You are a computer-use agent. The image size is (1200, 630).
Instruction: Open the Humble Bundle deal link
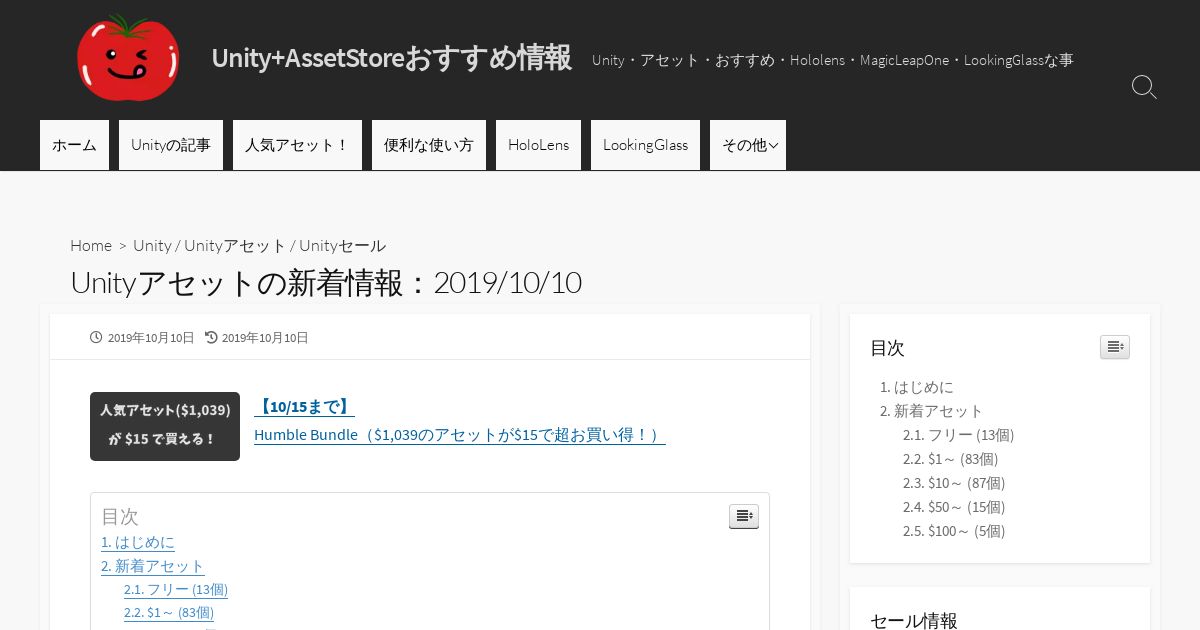tap(459, 435)
